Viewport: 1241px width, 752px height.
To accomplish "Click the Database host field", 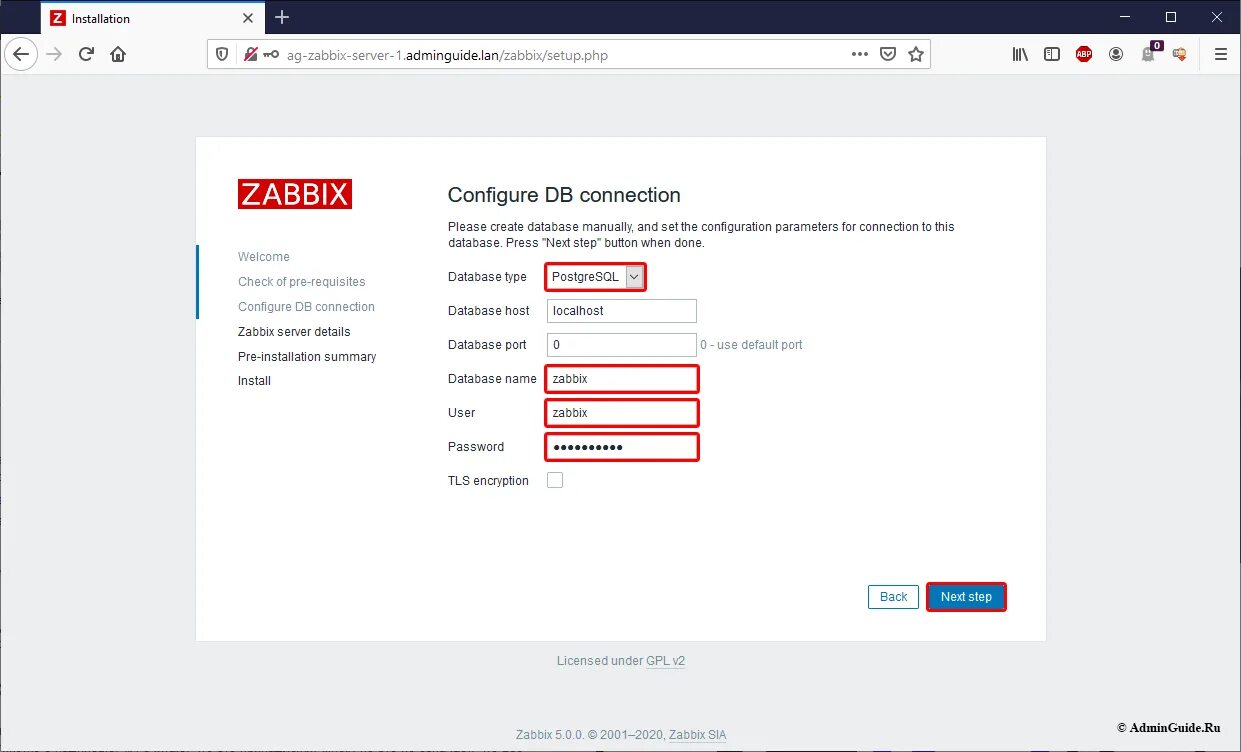I will click(622, 311).
